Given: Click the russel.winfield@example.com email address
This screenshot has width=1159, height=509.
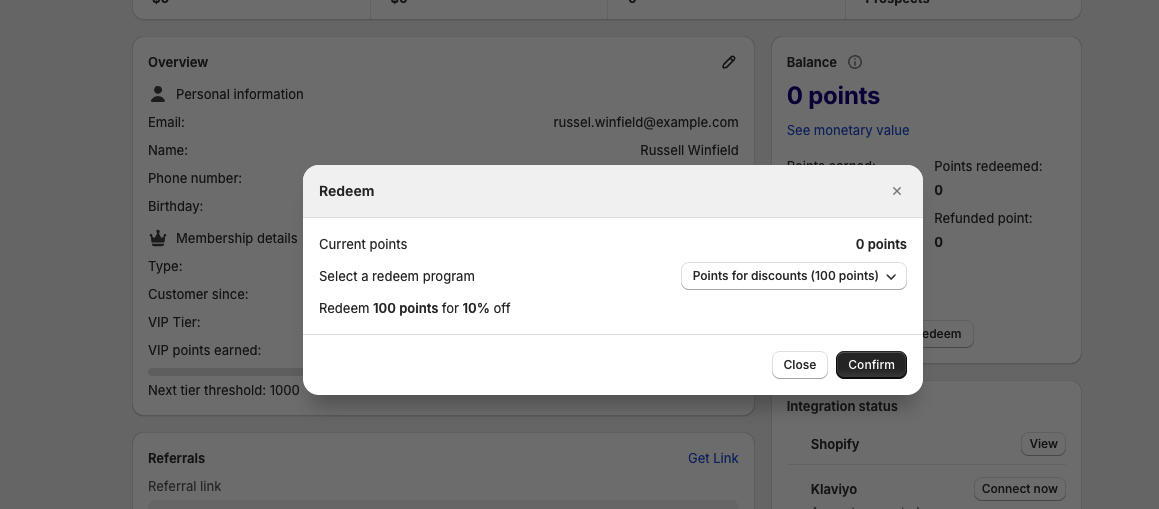Looking at the screenshot, I should click(646, 122).
